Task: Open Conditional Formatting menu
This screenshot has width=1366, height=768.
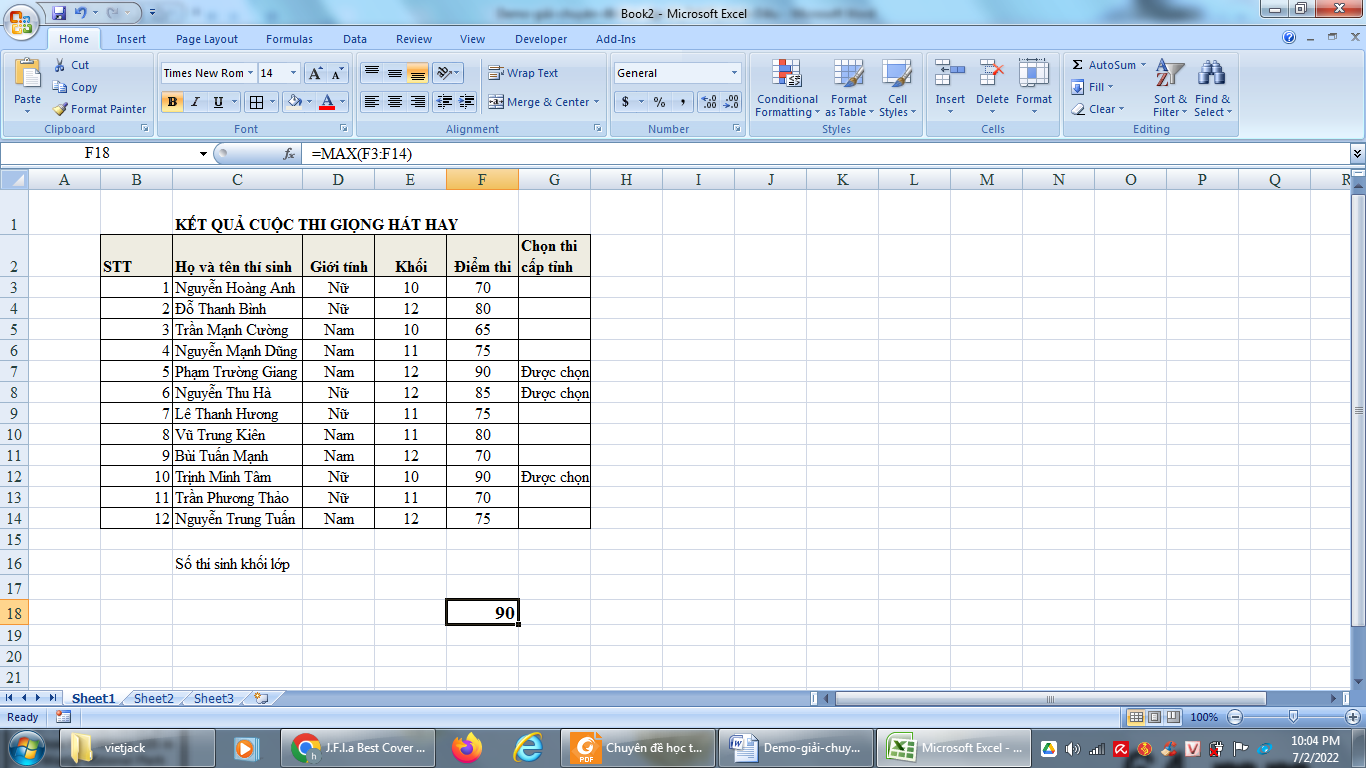Action: (x=787, y=88)
